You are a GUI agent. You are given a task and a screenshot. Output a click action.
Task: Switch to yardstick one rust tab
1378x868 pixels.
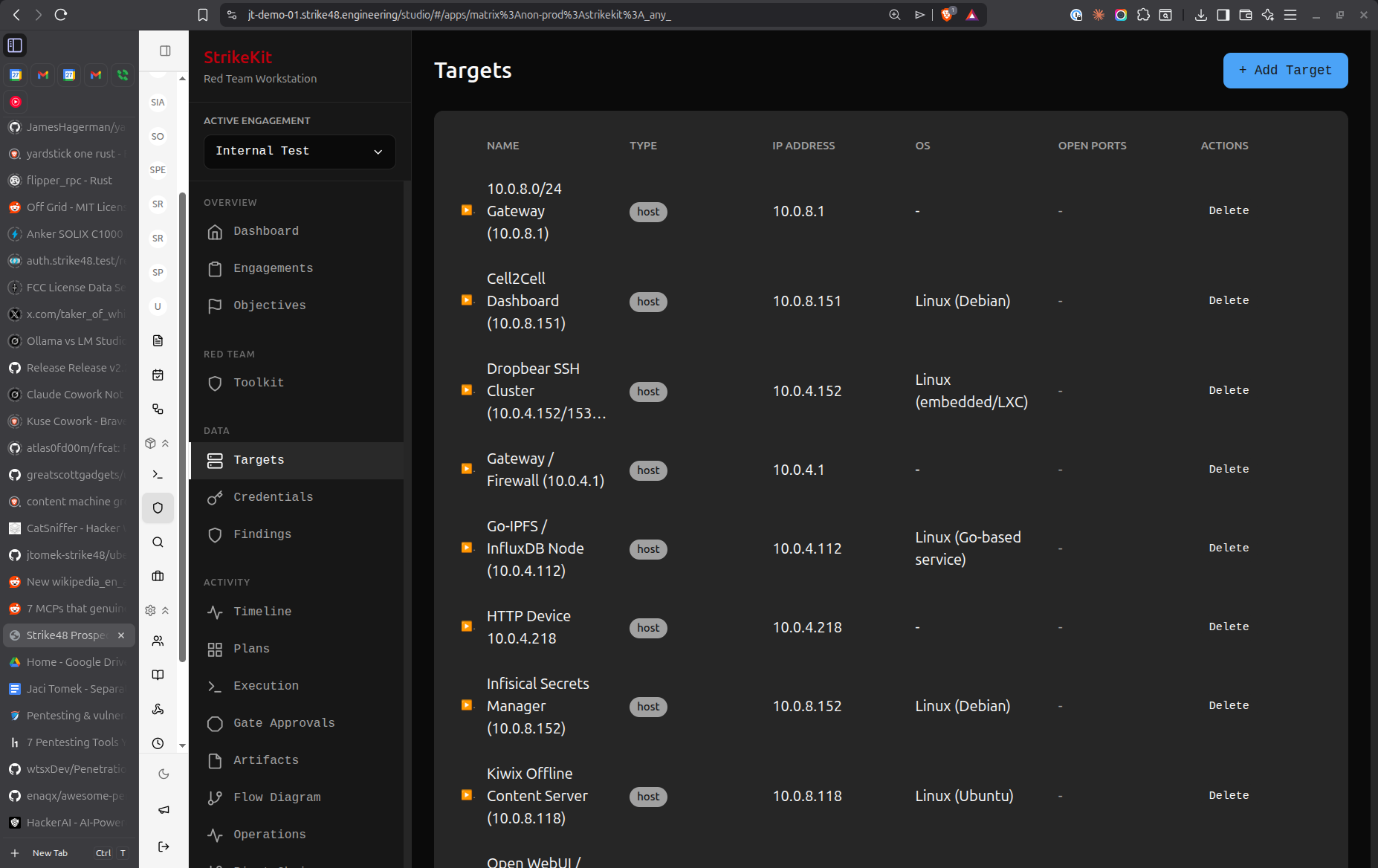pyautogui.click(x=69, y=154)
